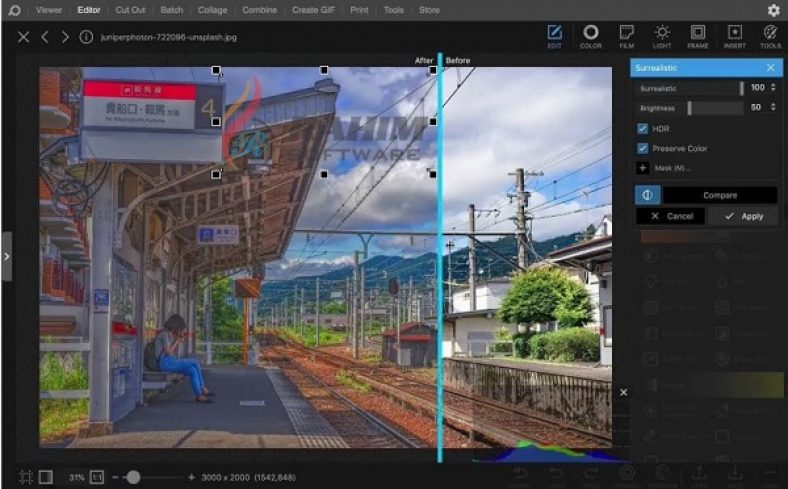Image resolution: width=788 pixels, height=489 pixels.
Task: Expand the Mask (M) options
Action: pyautogui.click(x=643, y=168)
